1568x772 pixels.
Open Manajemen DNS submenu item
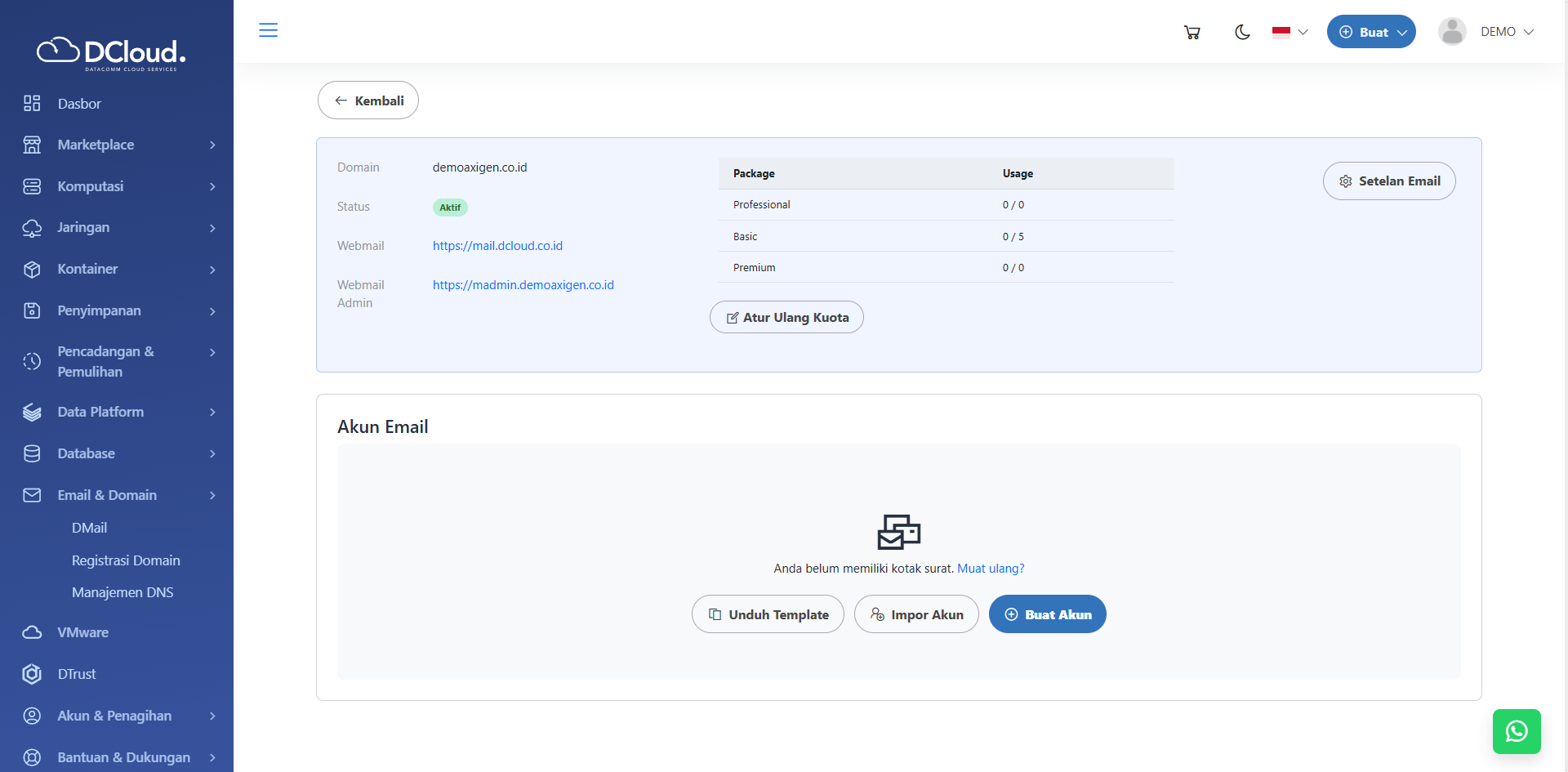tap(122, 592)
